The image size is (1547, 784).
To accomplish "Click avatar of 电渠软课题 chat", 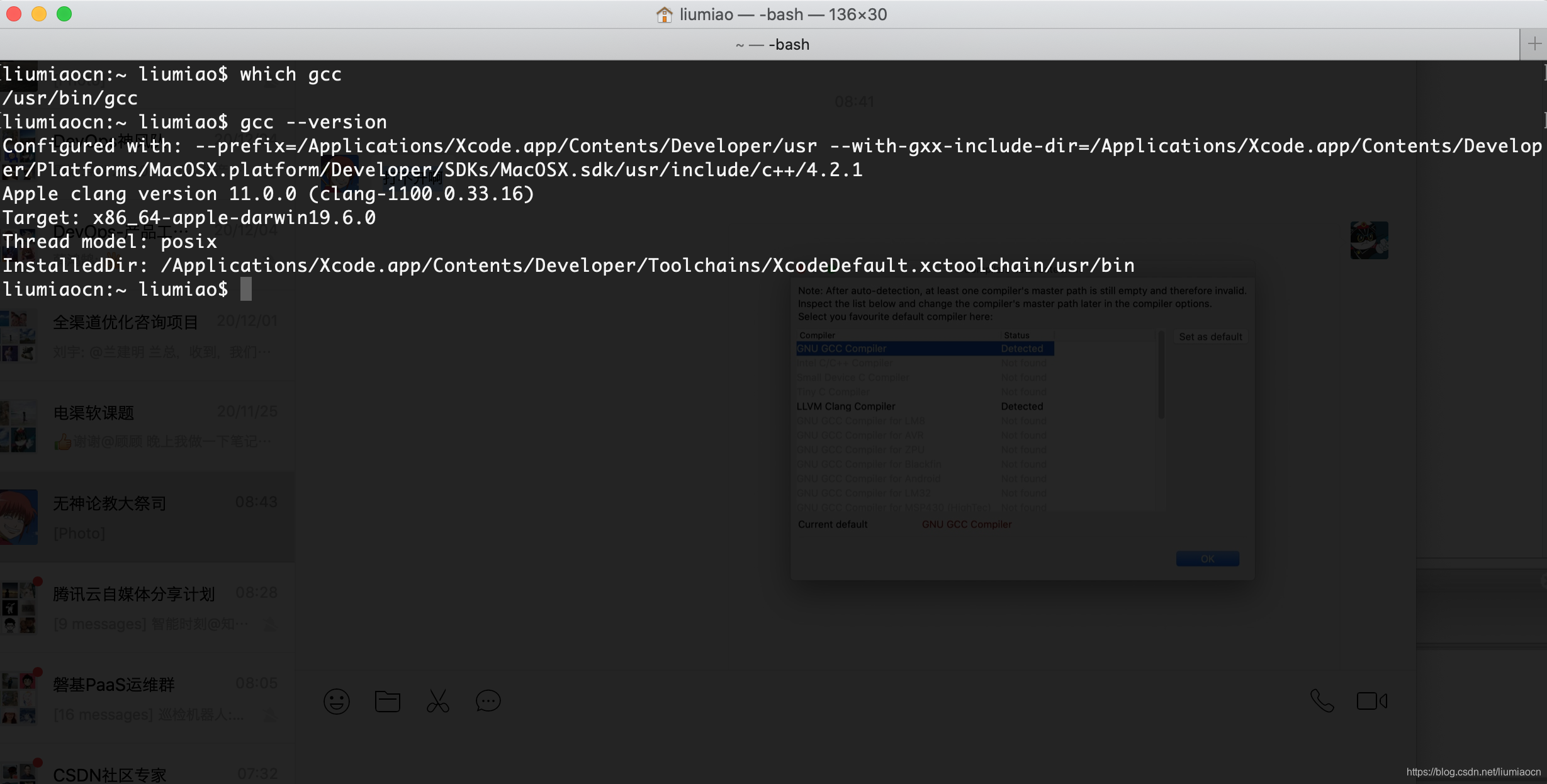I will (18, 427).
